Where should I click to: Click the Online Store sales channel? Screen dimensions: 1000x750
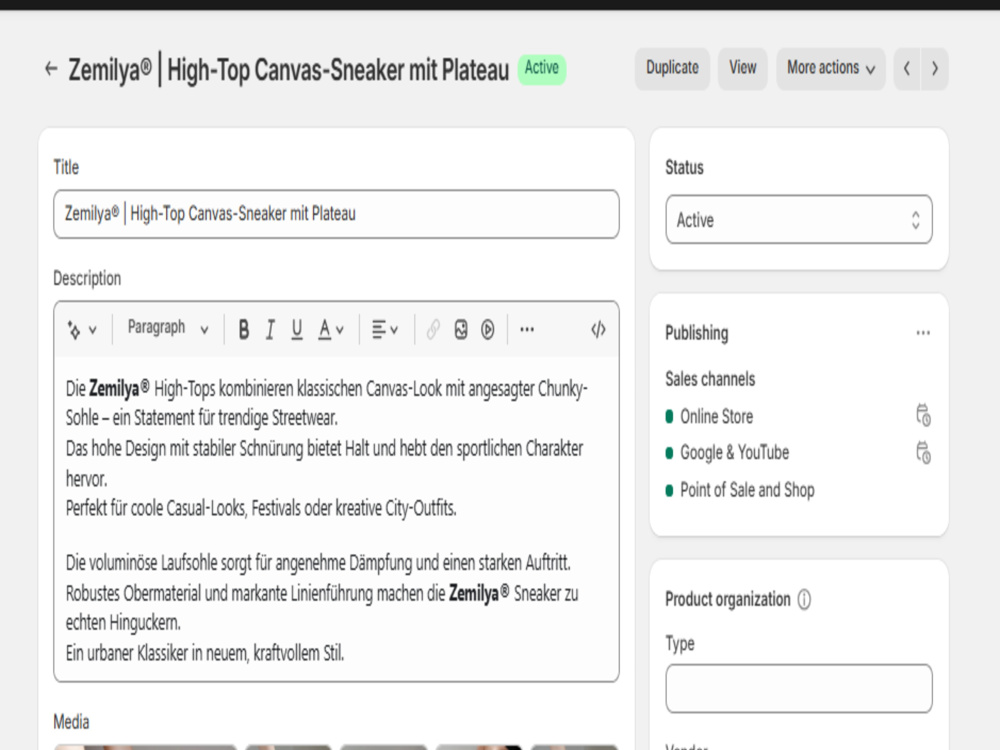716,416
